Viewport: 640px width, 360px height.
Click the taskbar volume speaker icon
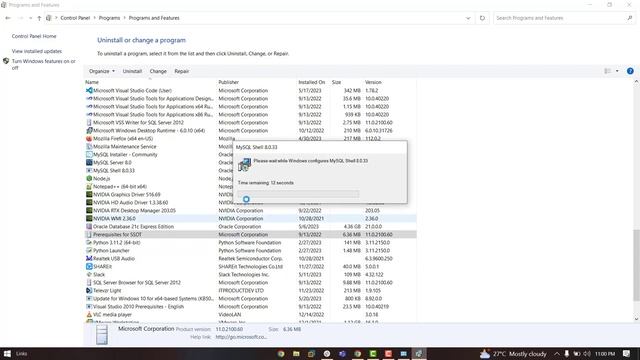(587, 353)
